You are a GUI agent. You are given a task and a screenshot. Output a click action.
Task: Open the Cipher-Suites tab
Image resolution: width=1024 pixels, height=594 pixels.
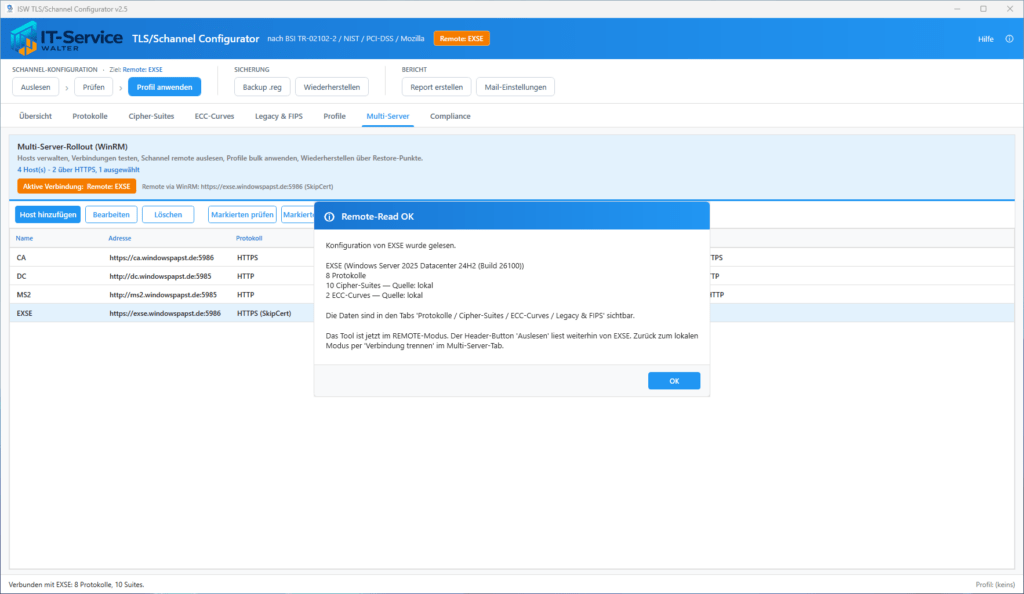pos(151,116)
